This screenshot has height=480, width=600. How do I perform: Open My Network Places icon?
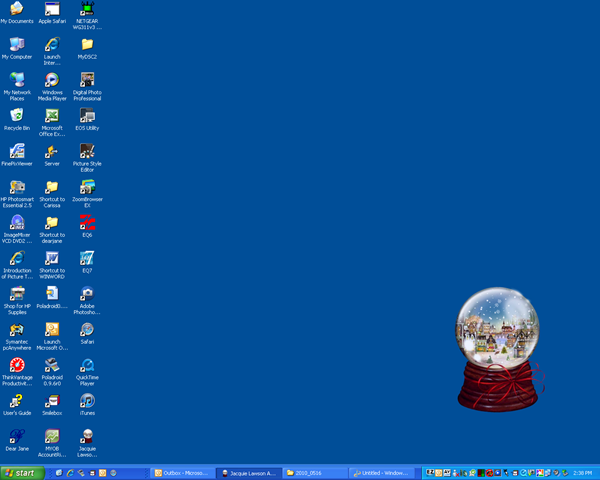tap(17, 87)
